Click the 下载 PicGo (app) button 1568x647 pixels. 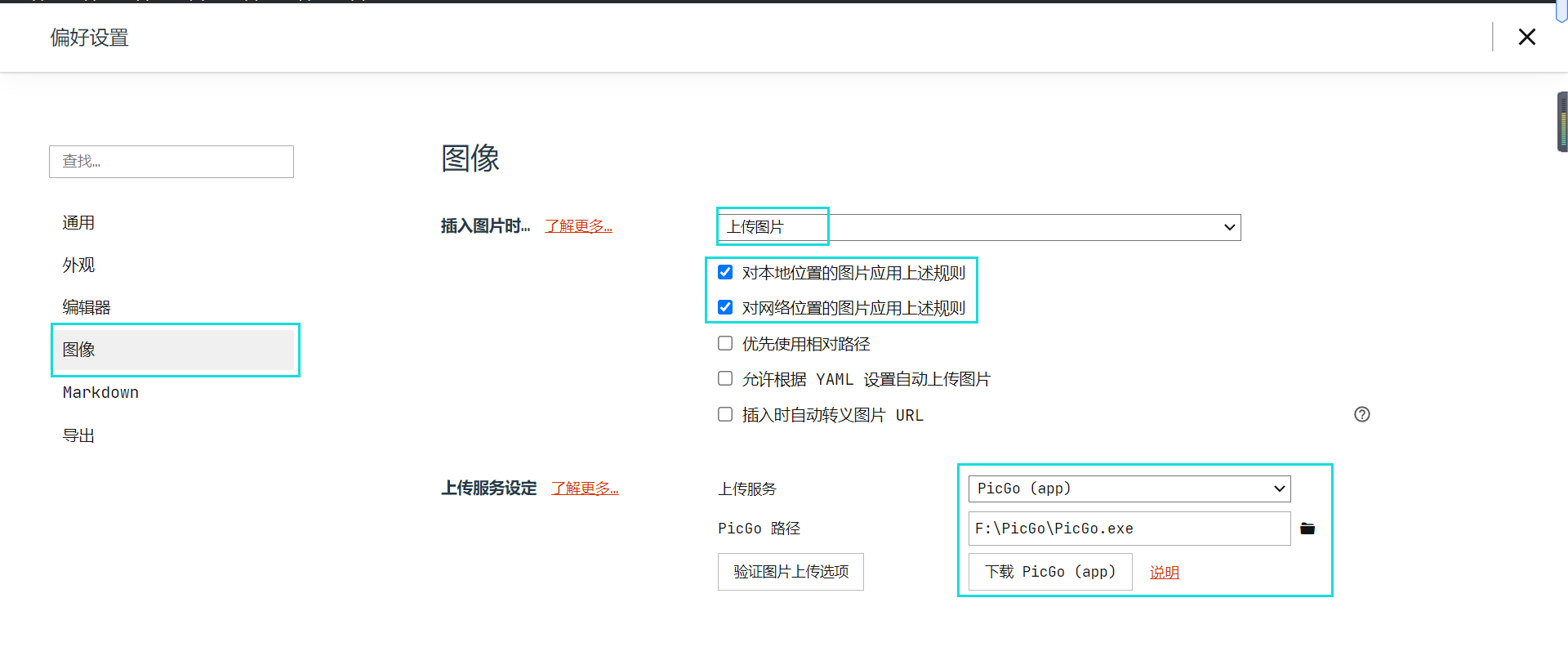pos(1050,572)
